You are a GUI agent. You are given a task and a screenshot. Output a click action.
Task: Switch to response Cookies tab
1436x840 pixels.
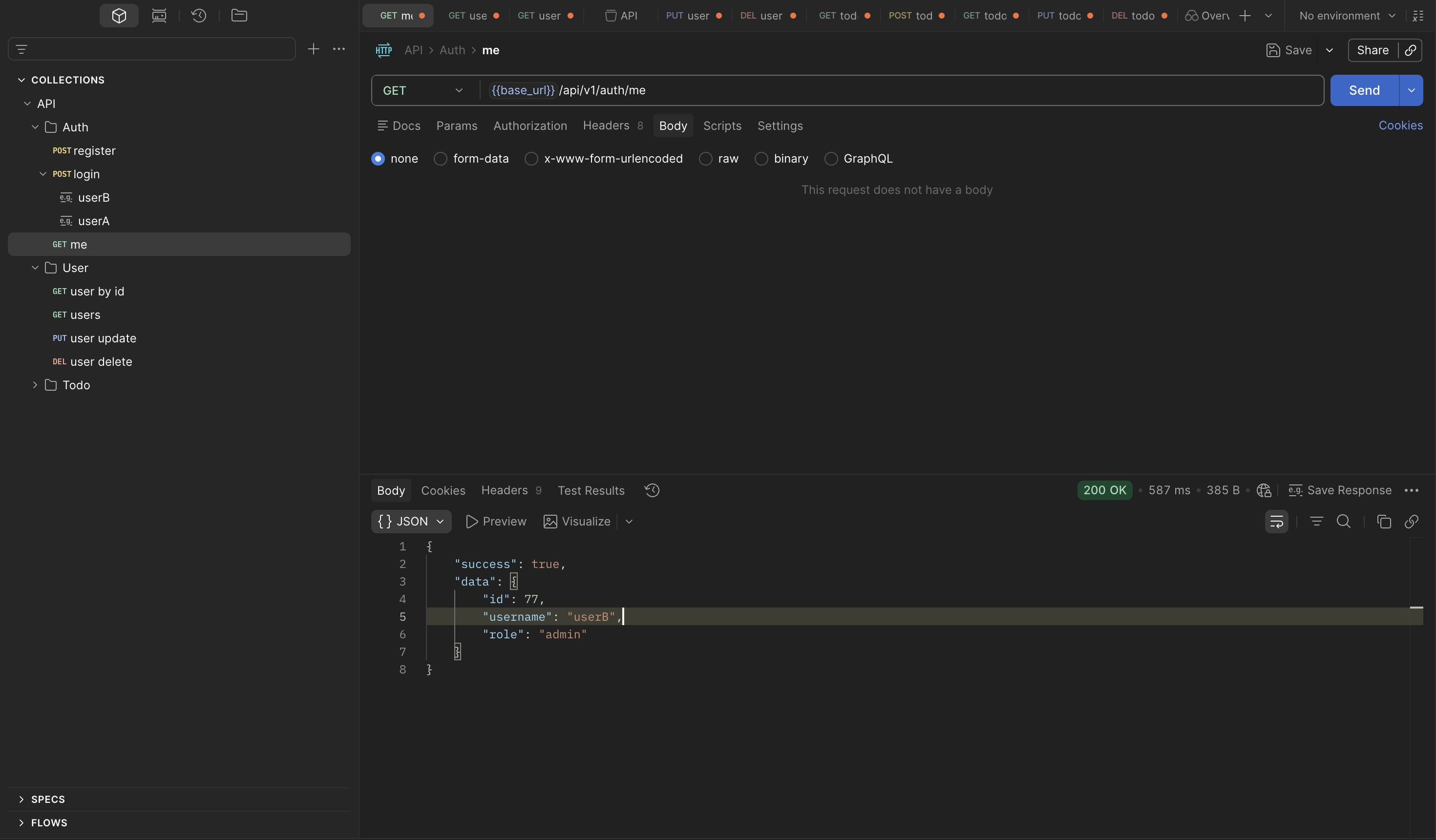point(443,491)
